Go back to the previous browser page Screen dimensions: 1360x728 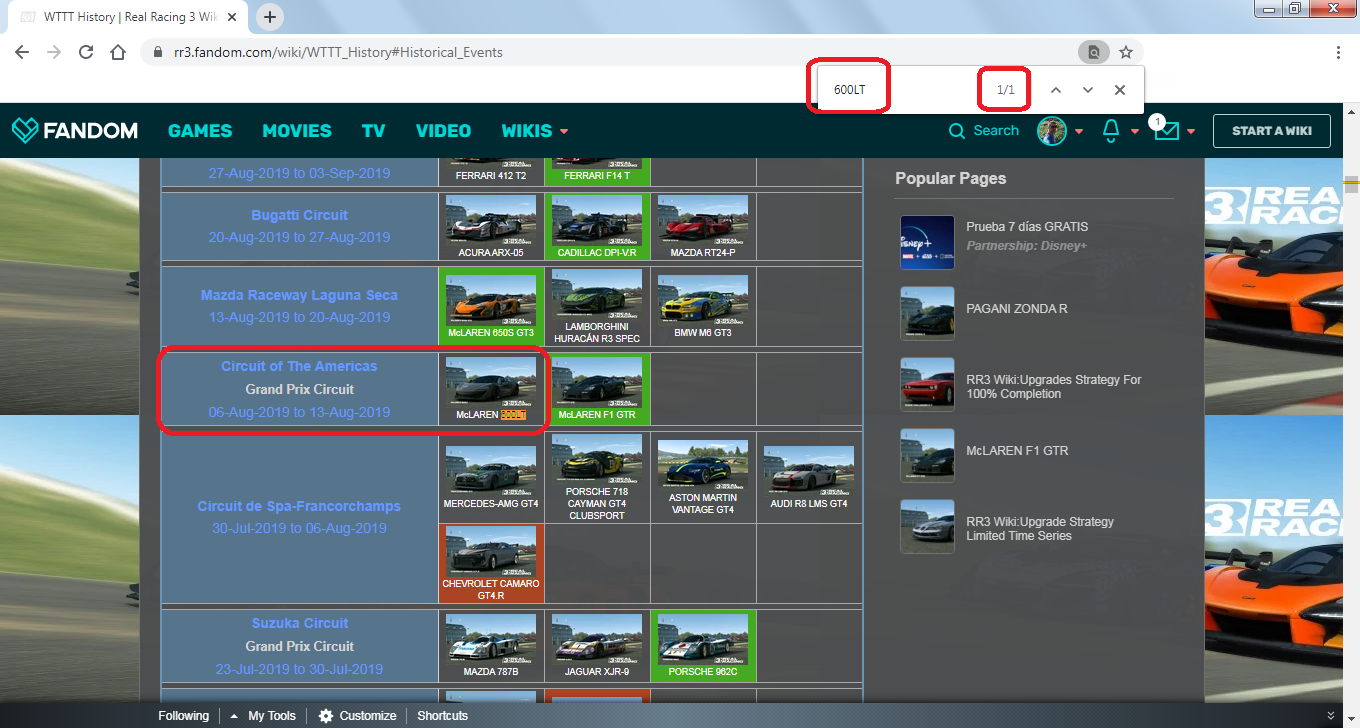point(22,52)
